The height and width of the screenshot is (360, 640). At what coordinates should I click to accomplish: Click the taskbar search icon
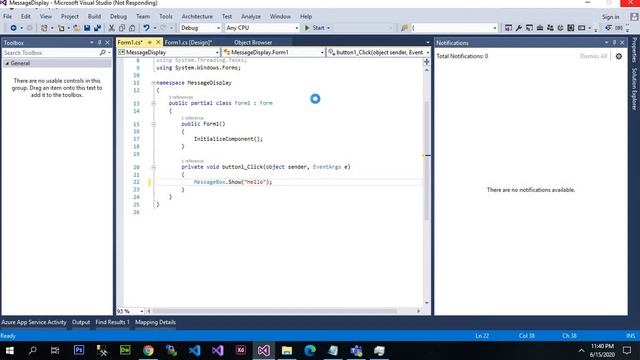pos(33,350)
